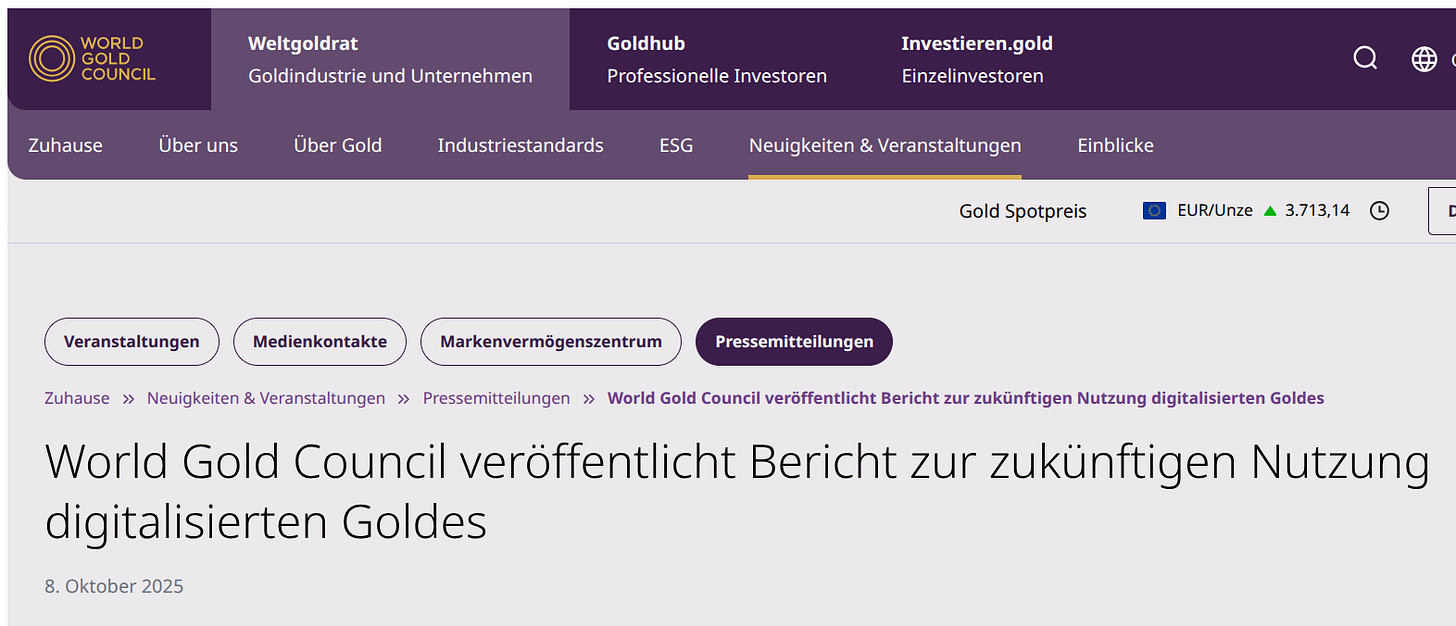Click the 3.713,14 gold price value
The width and height of the screenshot is (1456, 626).
tap(1317, 211)
